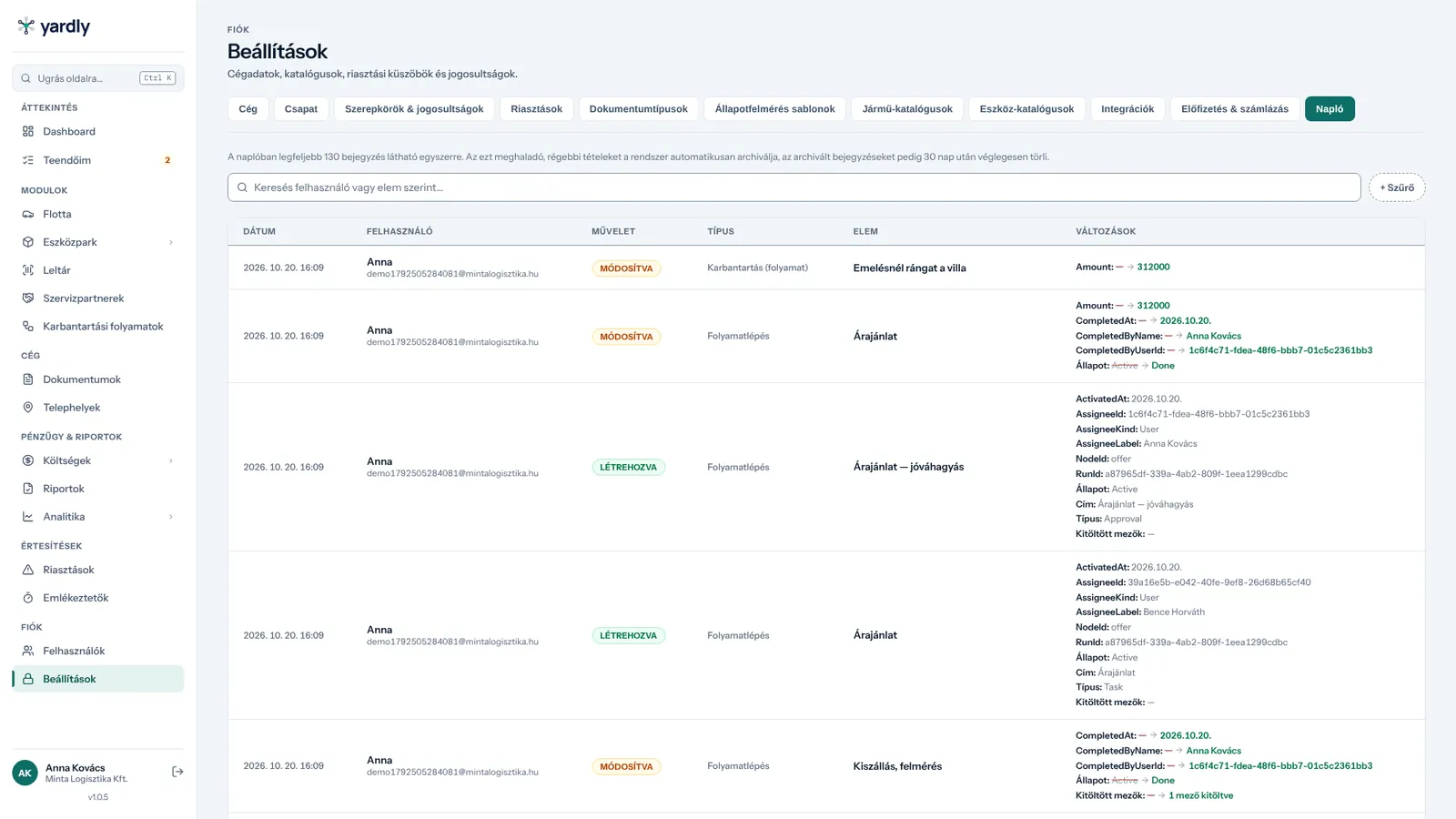Click the Leltár scanner icon
1456x819 pixels.
pos(27,270)
